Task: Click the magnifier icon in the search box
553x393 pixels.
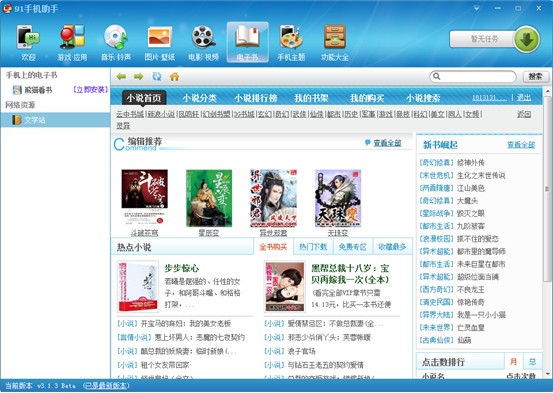Action: click(437, 76)
